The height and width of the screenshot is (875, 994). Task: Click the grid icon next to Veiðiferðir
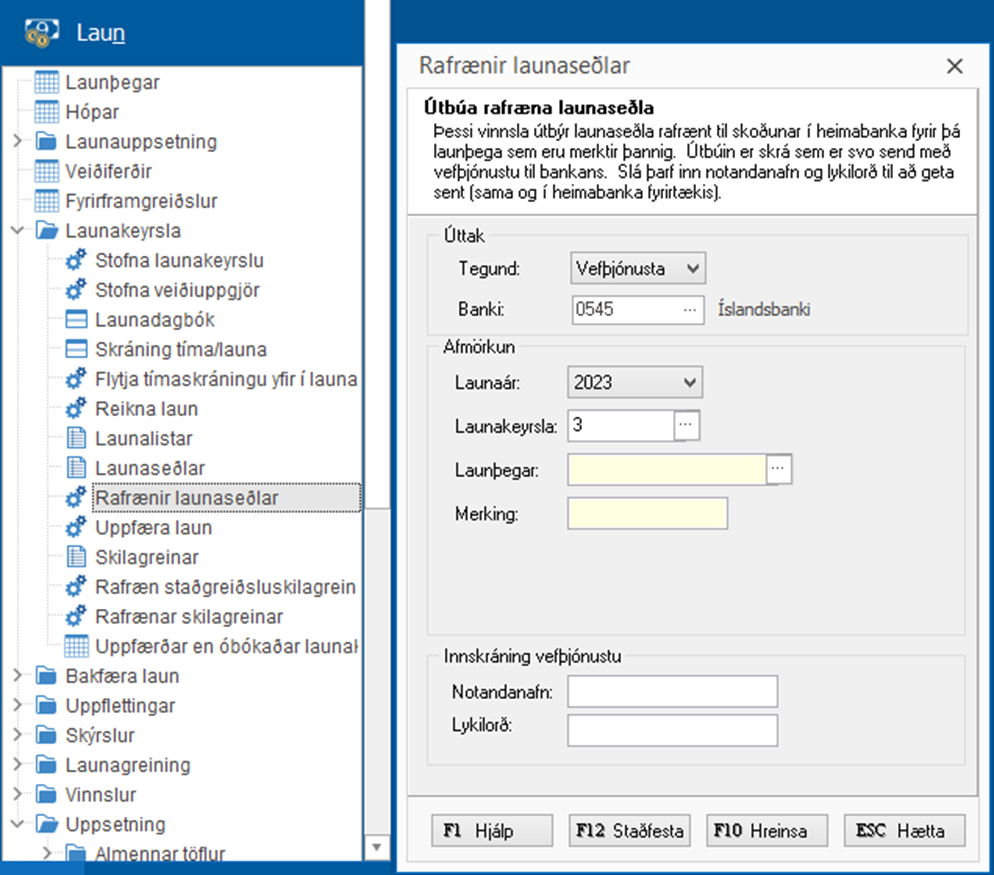click(46, 172)
